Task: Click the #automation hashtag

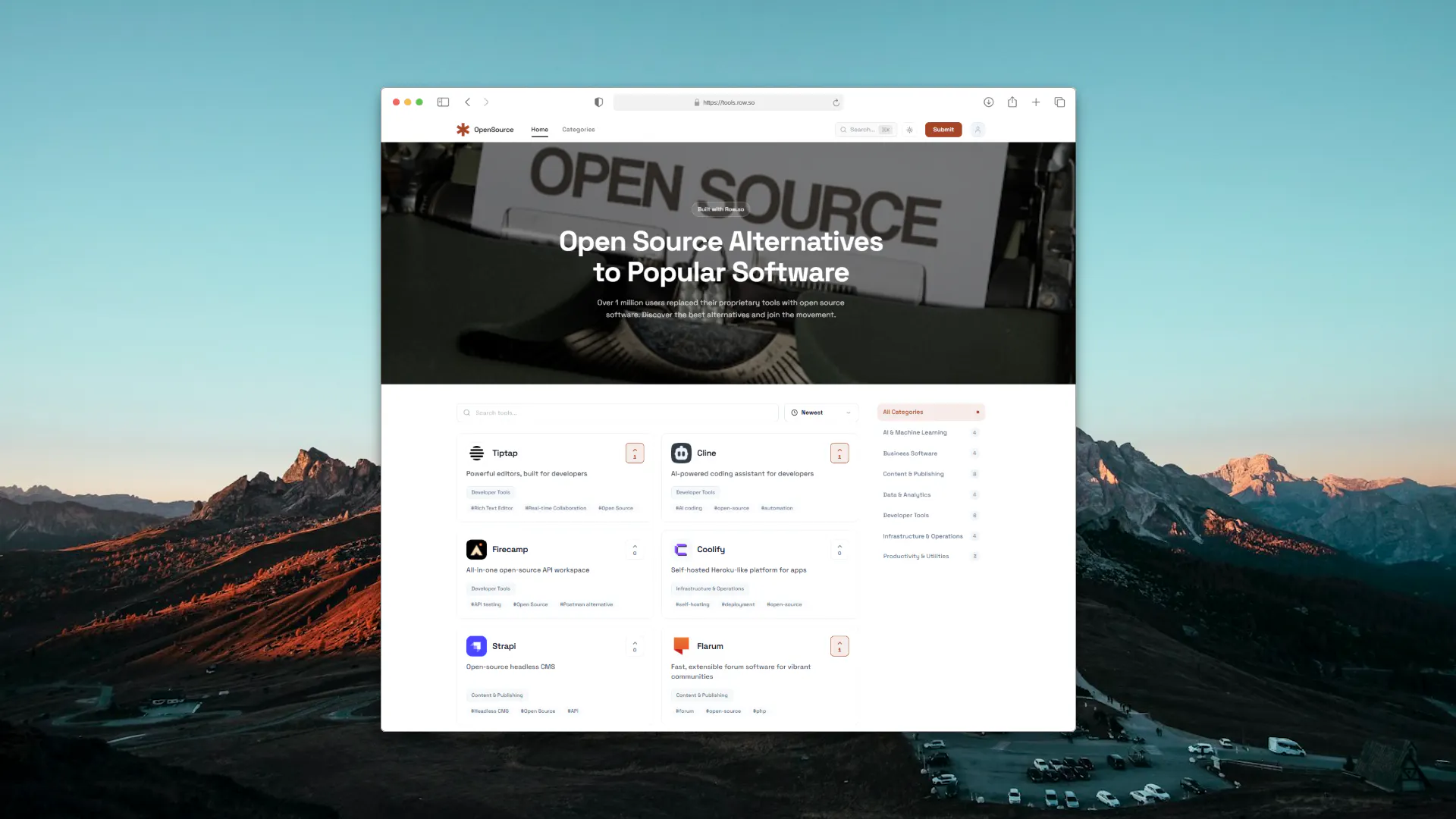Action: pos(777,509)
